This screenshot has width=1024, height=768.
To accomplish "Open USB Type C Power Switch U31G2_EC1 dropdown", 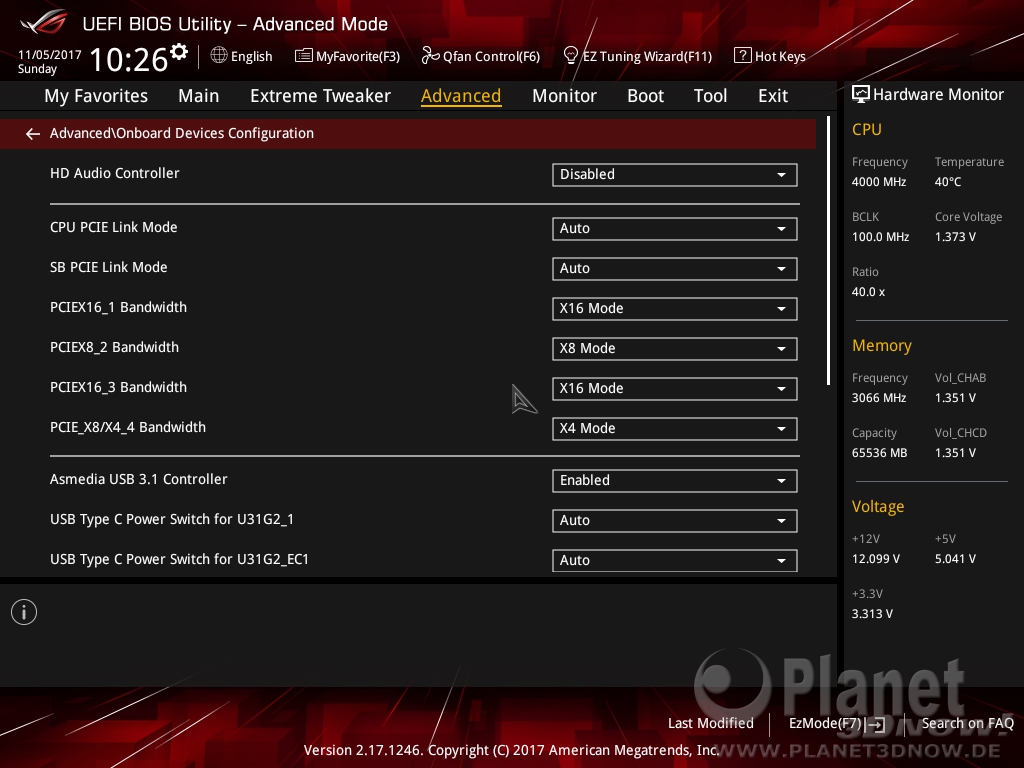I will coord(674,560).
